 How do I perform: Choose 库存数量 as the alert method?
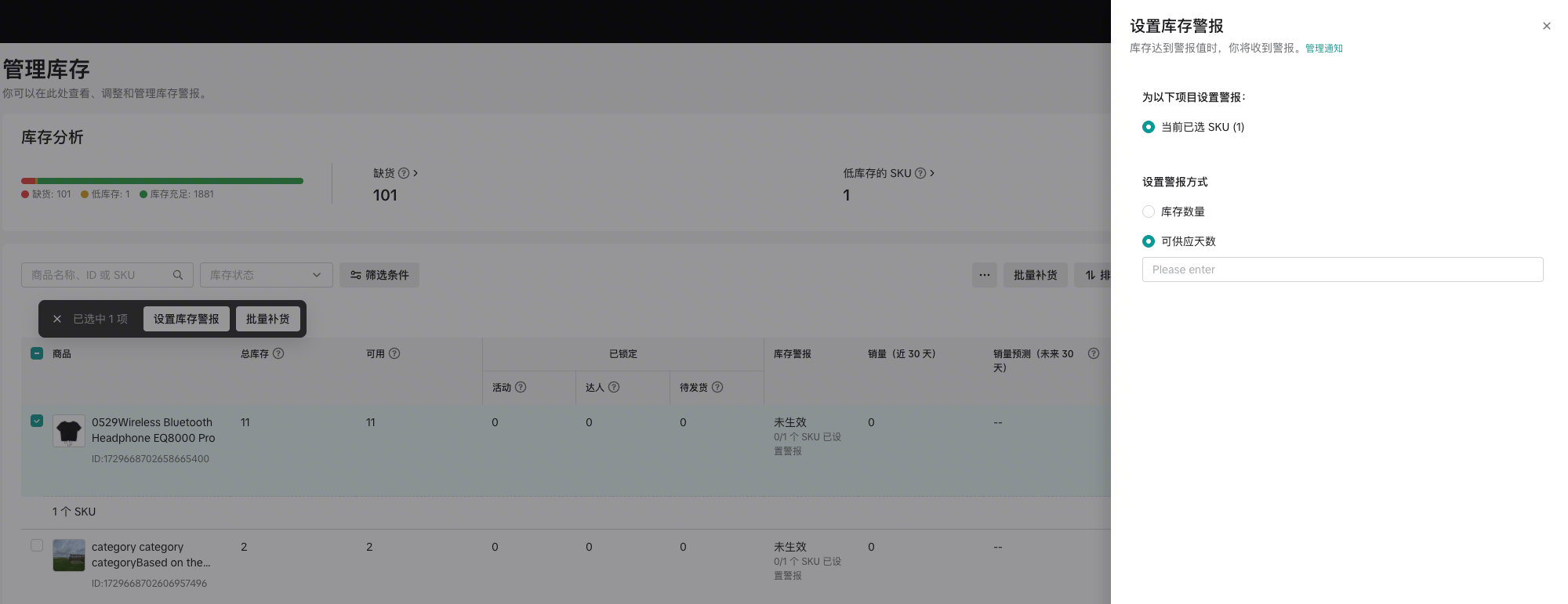[1149, 212]
